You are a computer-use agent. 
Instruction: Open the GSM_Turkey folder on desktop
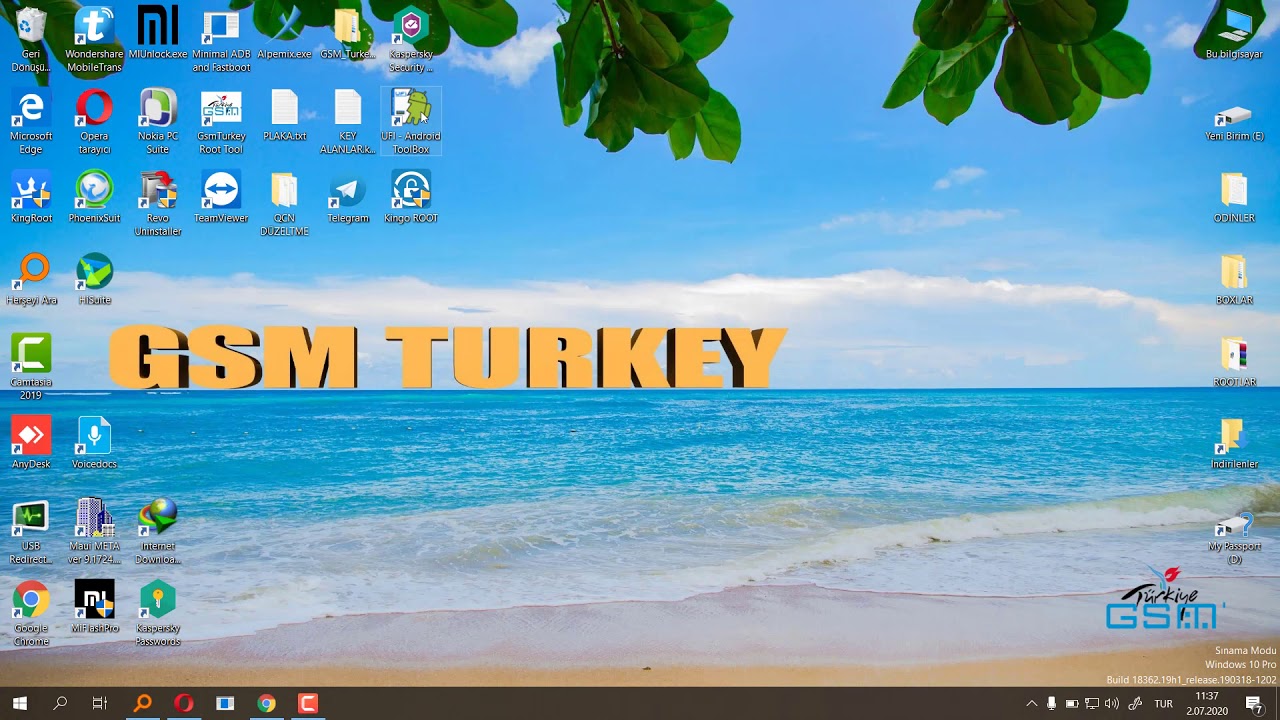[x=347, y=34]
